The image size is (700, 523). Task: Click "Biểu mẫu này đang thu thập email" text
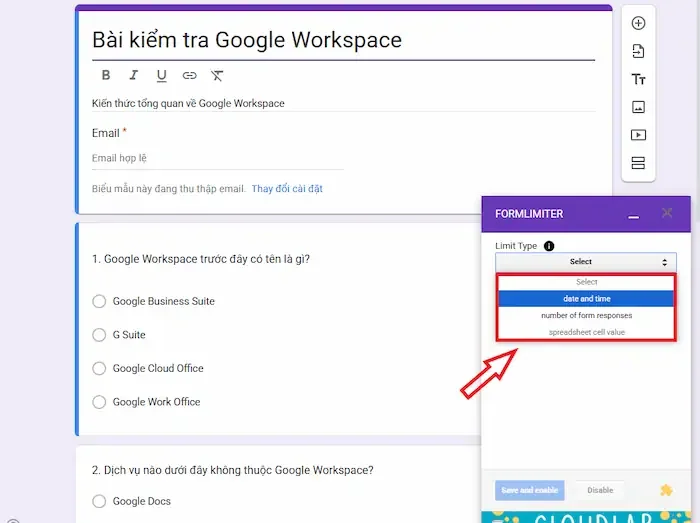tap(169, 189)
